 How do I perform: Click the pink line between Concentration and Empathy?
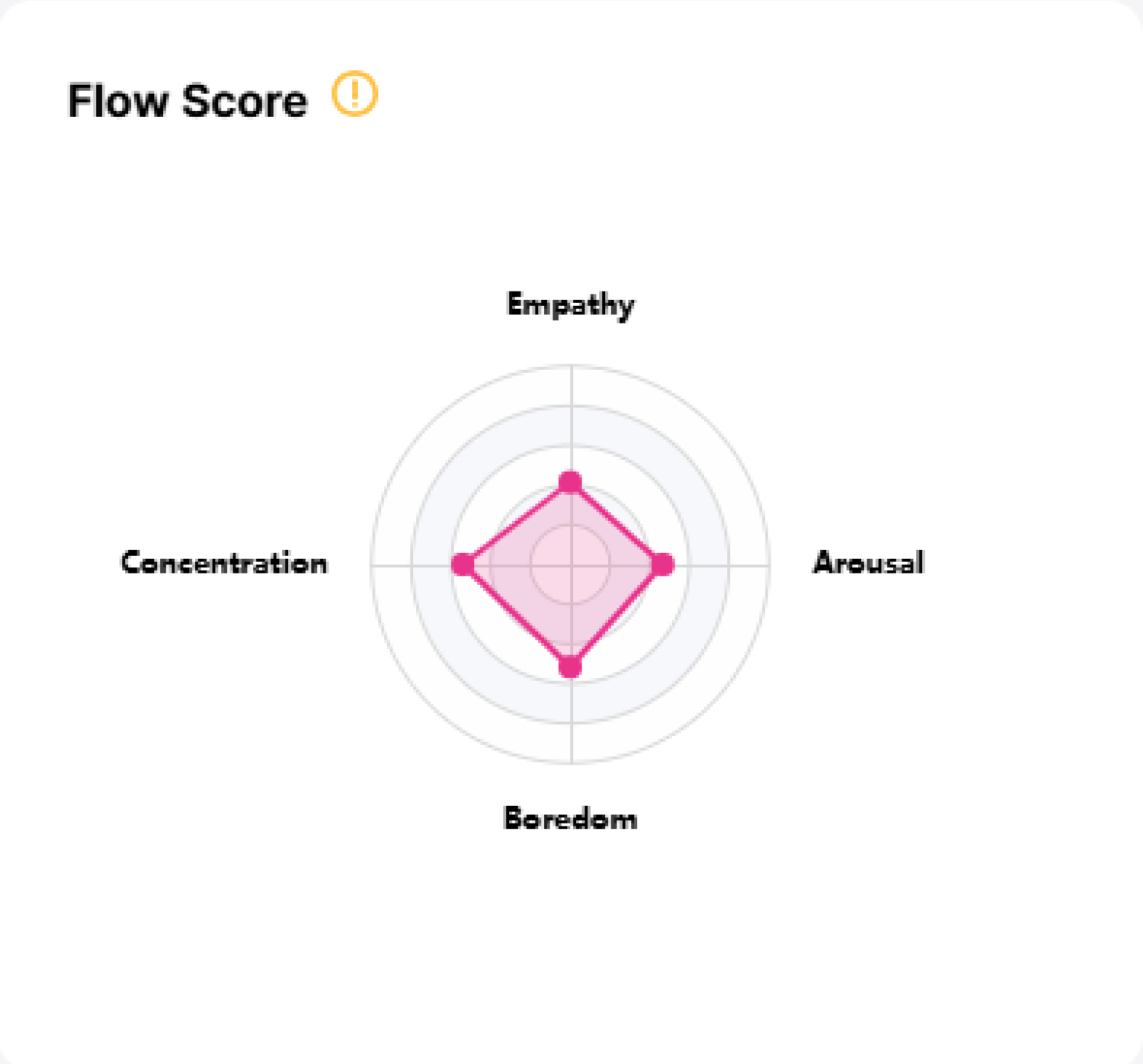point(517,523)
